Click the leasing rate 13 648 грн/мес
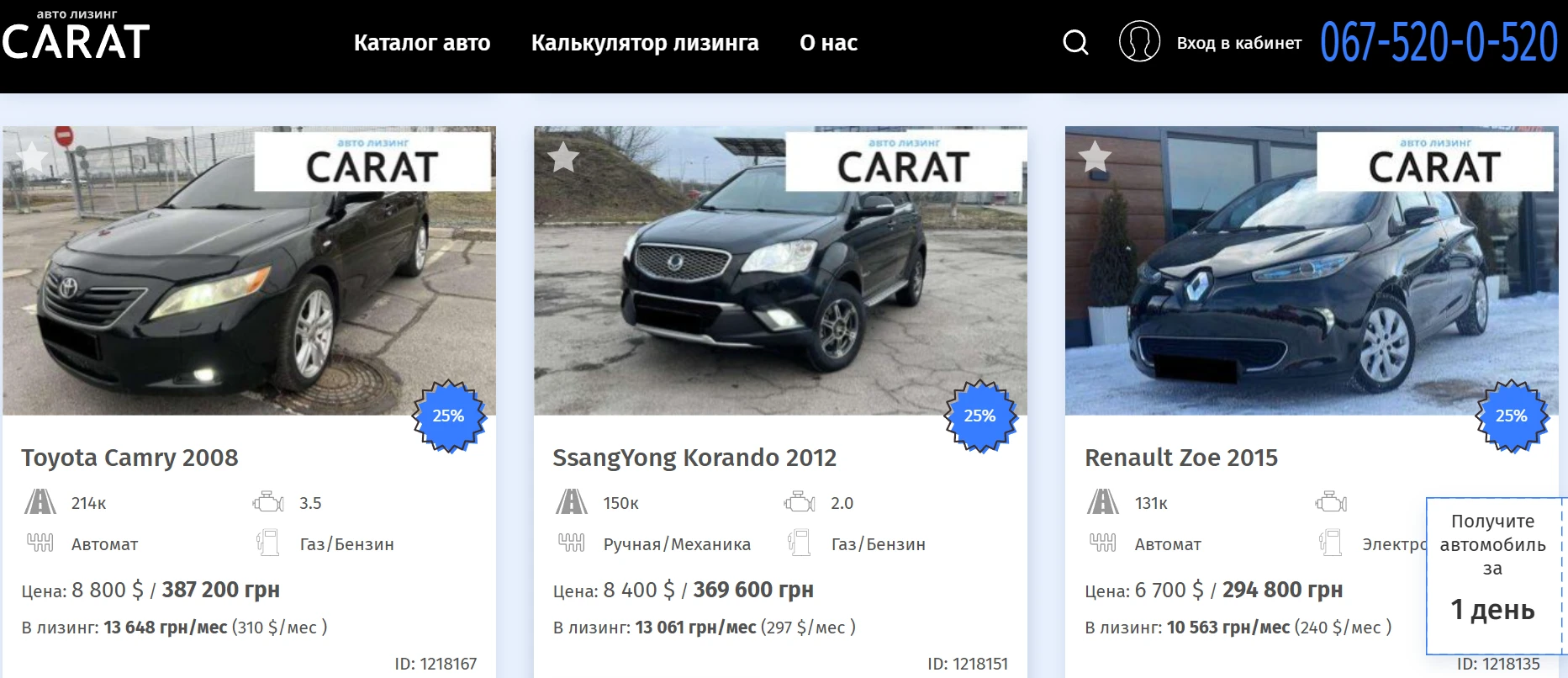This screenshot has height=678, width=1568. [166, 628]
